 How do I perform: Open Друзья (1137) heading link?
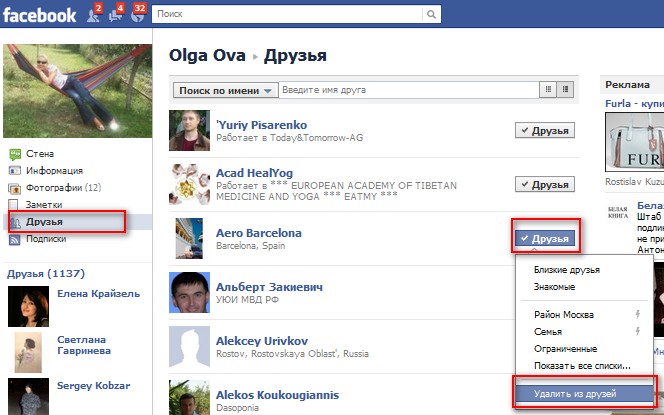pyautogui.click(x=46, y=274)
